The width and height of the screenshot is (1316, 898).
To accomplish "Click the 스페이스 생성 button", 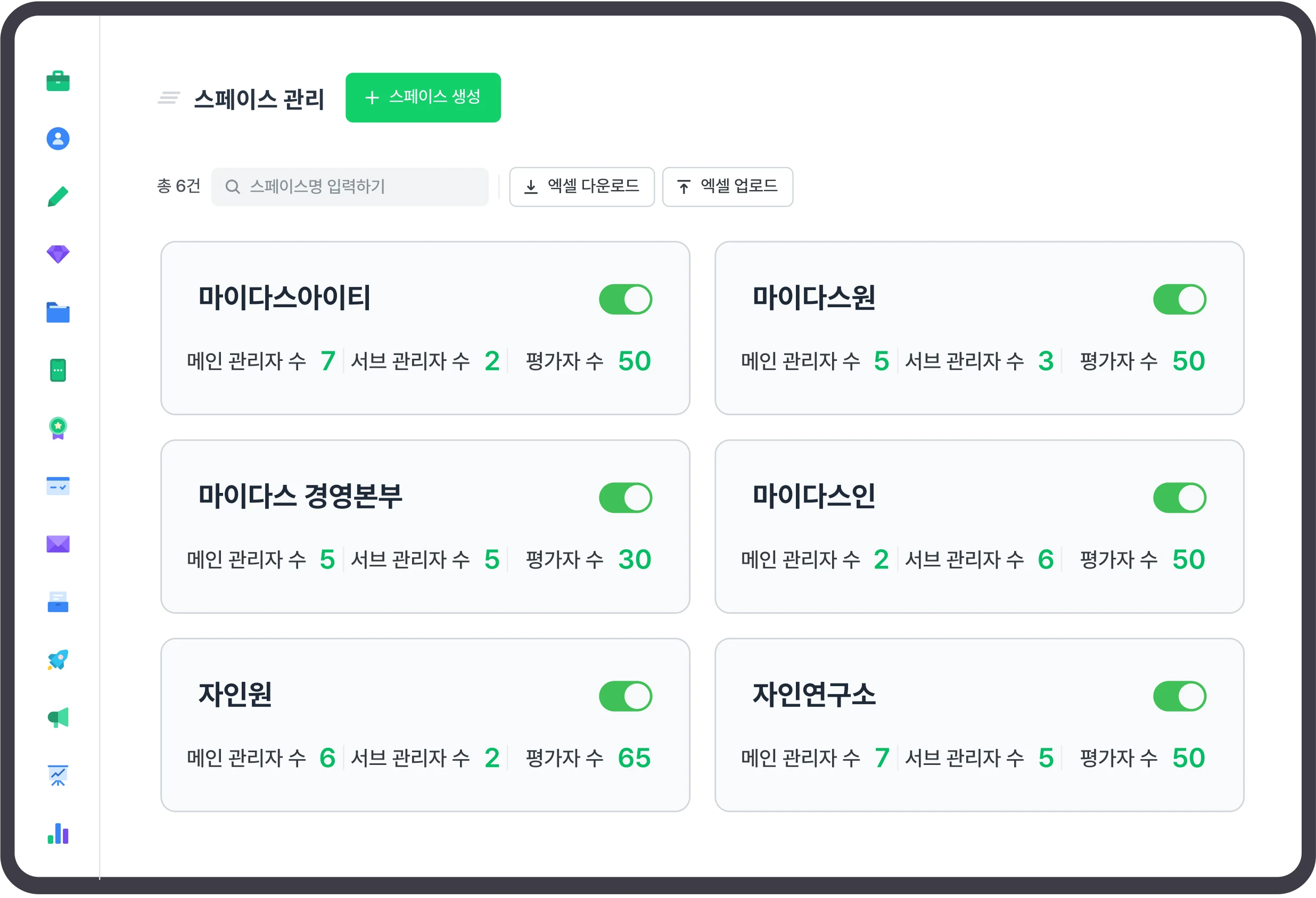I will point(423,97).
